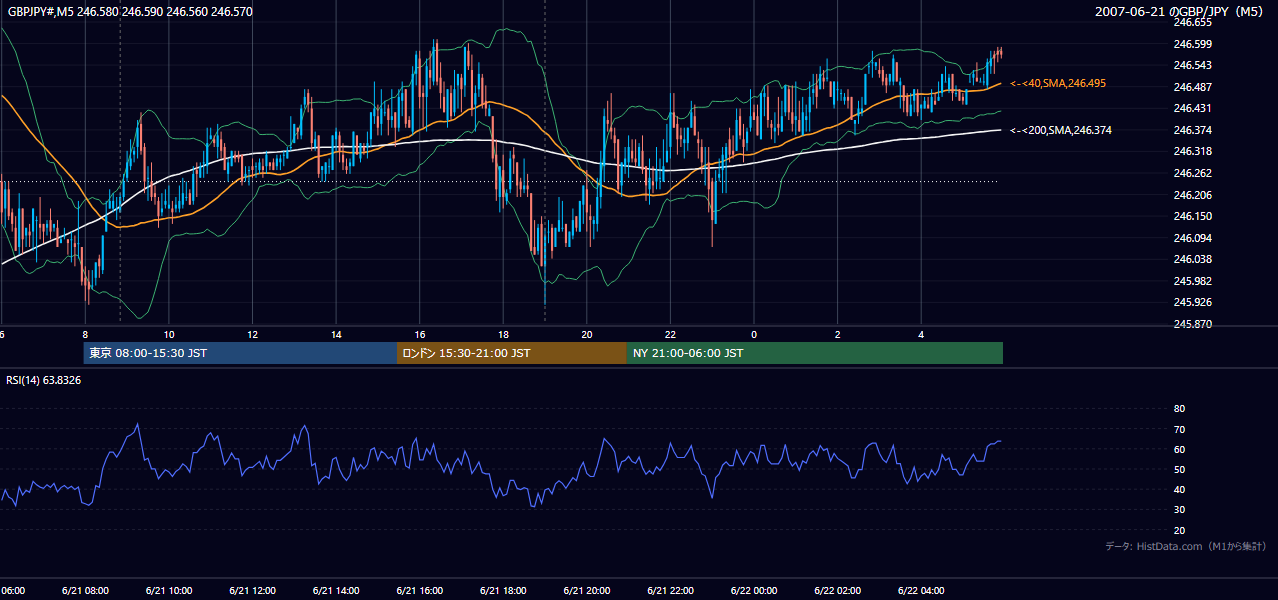The height and width of the screenshot is (600, 1278).
Task: Click the GBPJPY#,M5 chart title text
Action: pyautogui.click(x=130, y=12)
